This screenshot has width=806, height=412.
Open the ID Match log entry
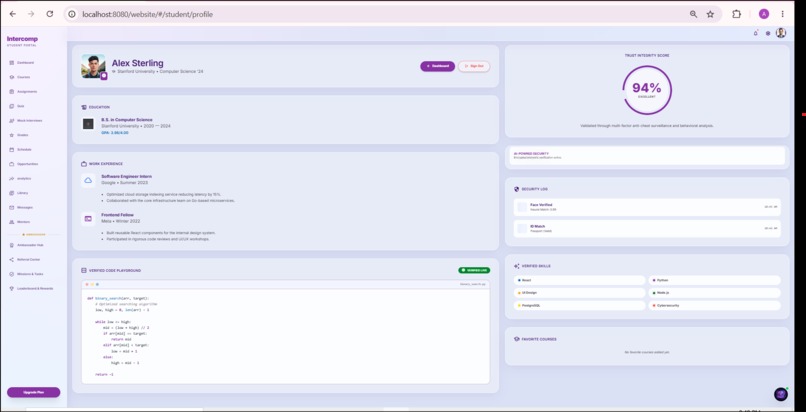pyautogui.click(x=647, y=229)
